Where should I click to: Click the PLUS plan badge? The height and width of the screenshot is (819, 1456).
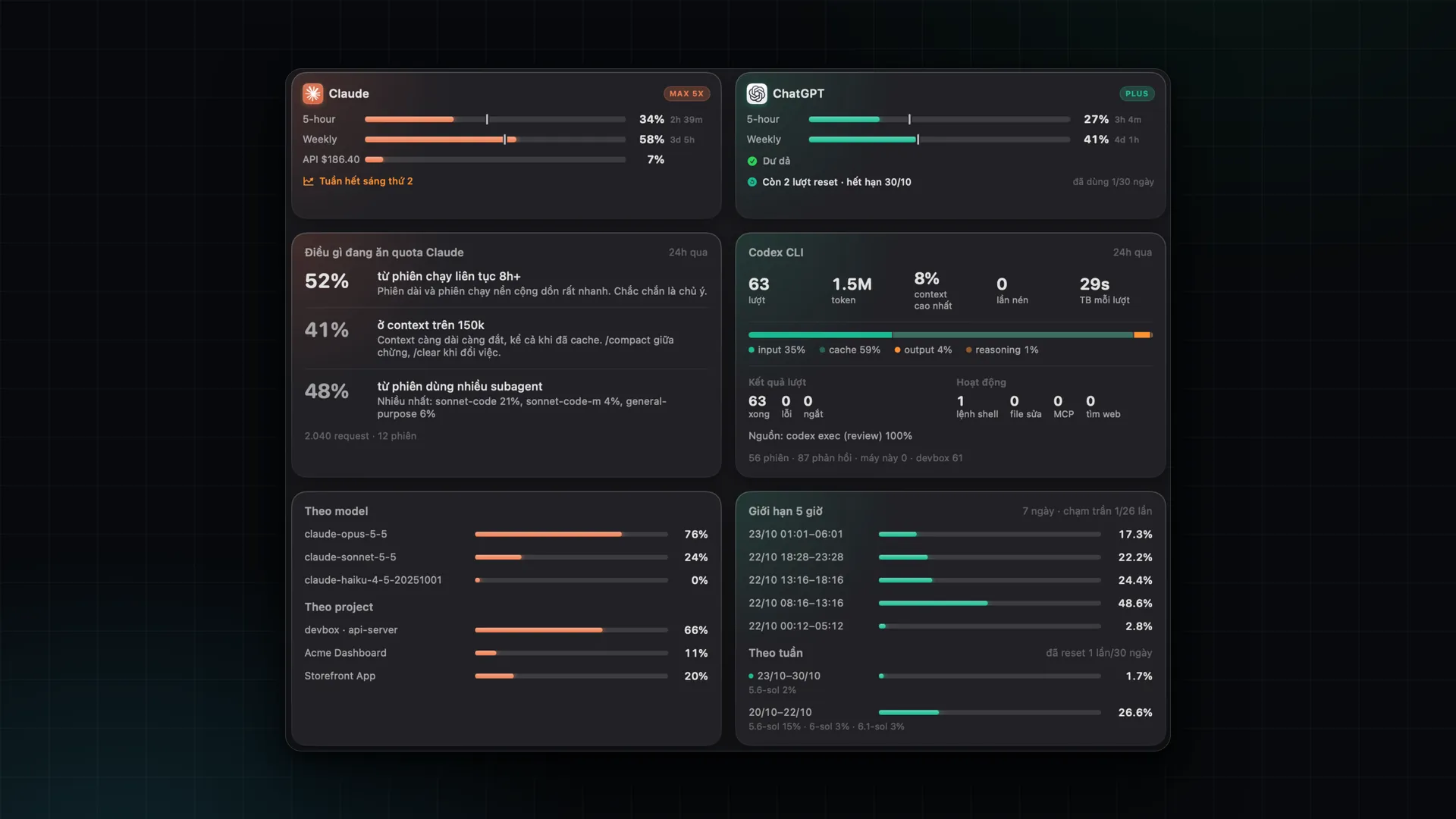pyautogui.click(x=1137, y=93)
